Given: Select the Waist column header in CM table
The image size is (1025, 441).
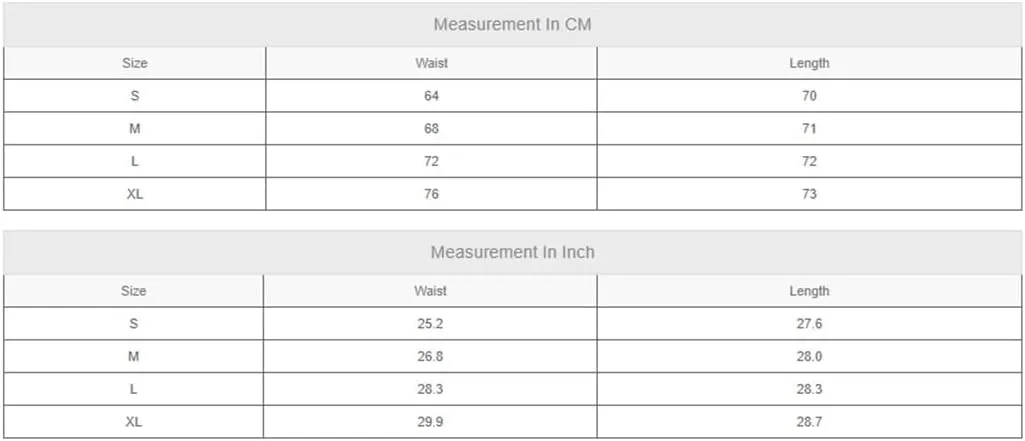Looking at the screenshot, I should pos(431,63).
